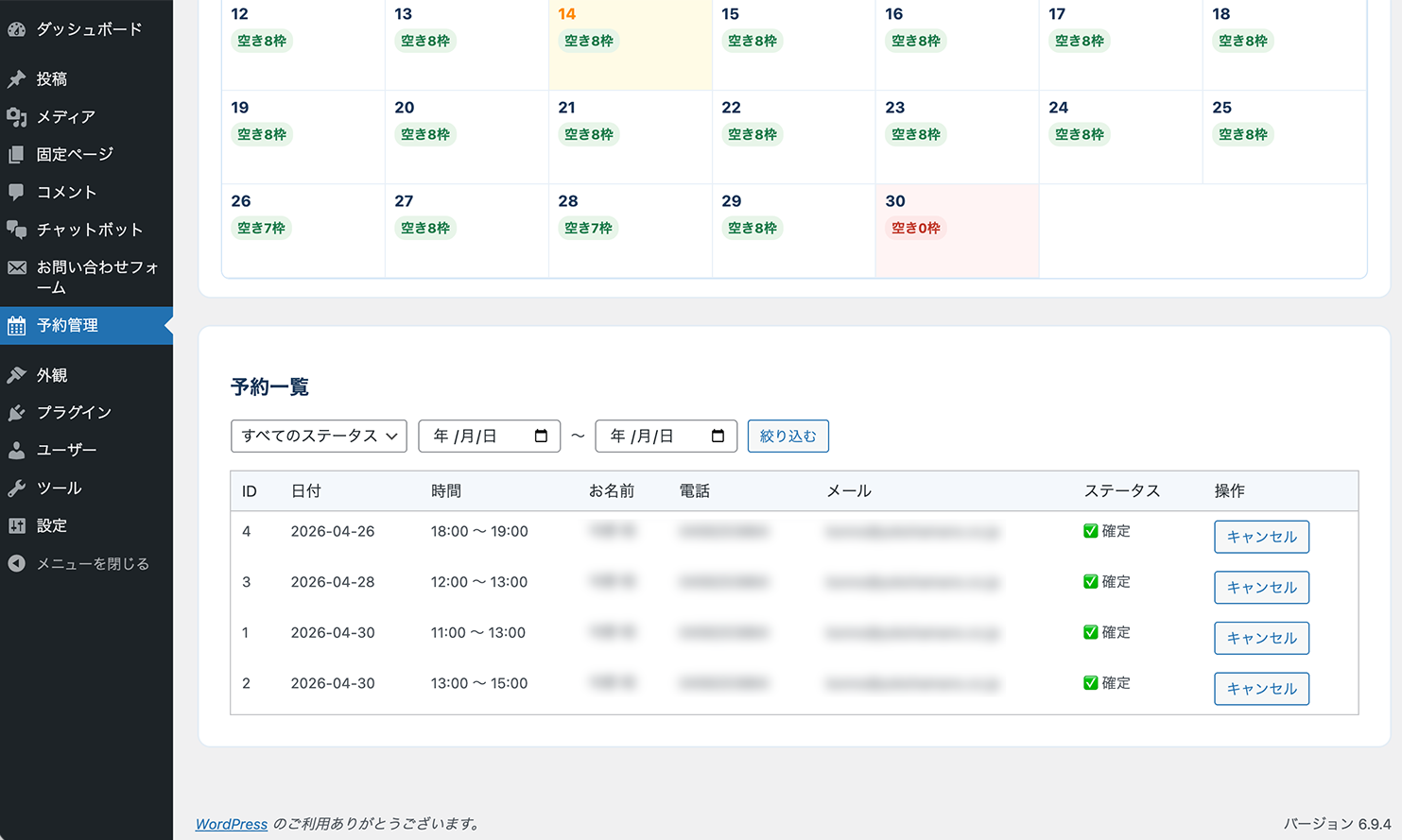Open the すべてのステータス status dropdown

point(319,436)
